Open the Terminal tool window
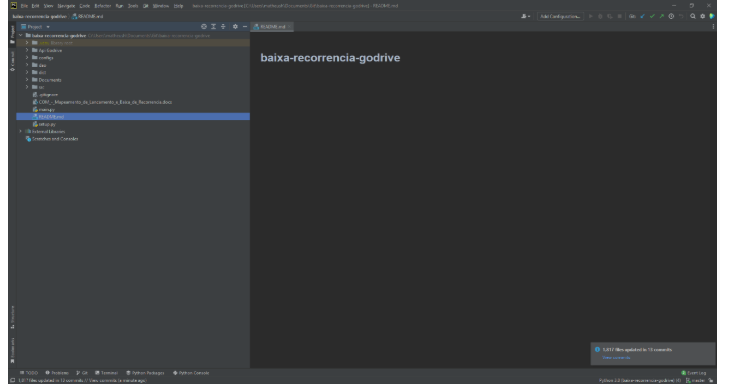This screenshot has height=390, width=730. pyautogui.click(x=107, y=373)
